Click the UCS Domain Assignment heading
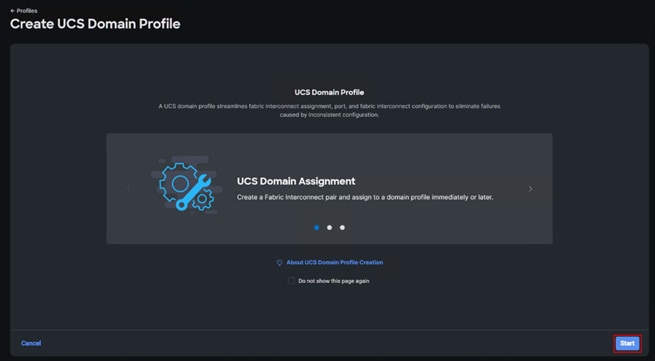 [296, 181]
